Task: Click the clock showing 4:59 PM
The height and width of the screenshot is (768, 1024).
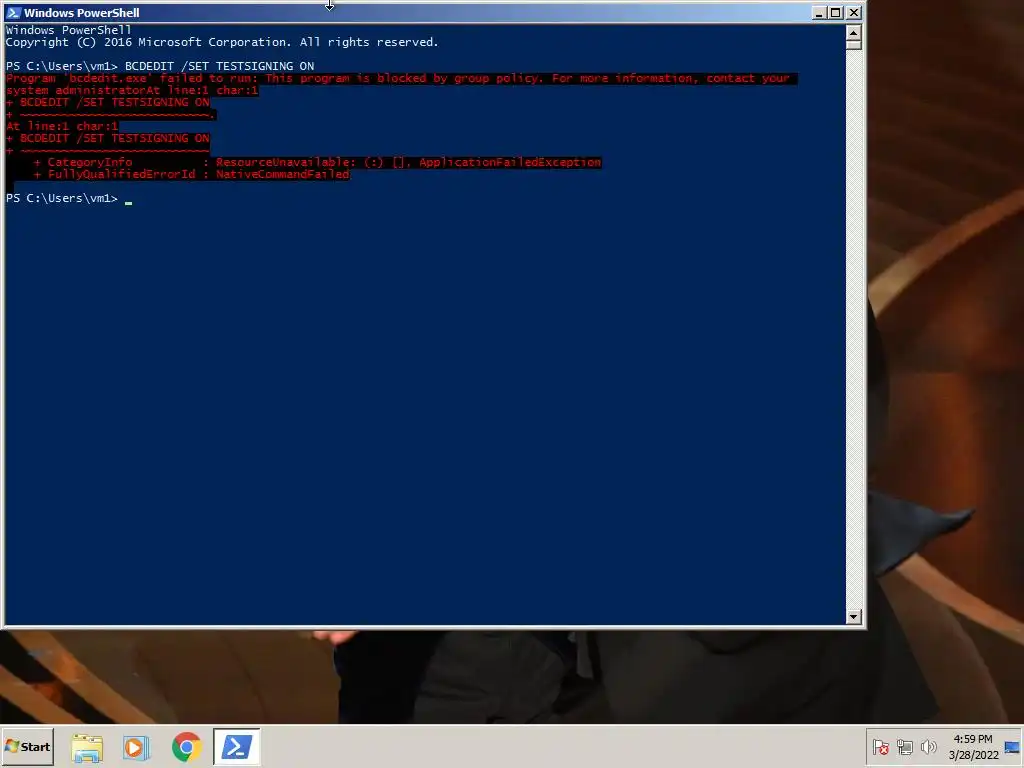Action: [x=973, y=746]
